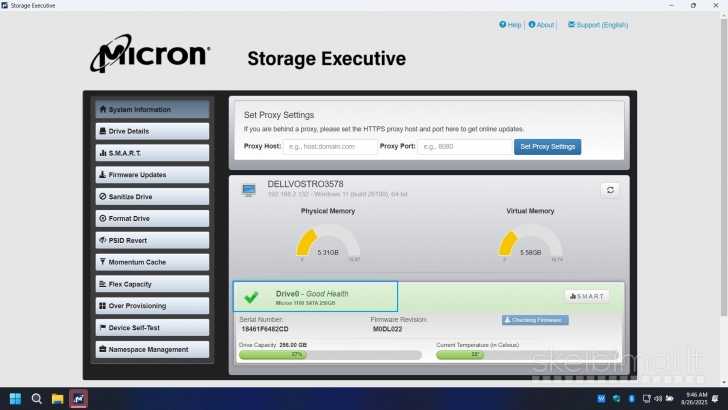This screenshot has height=410, width=728.
Task: Open the Bluetooth tray icon
Action: coord(631,398)
